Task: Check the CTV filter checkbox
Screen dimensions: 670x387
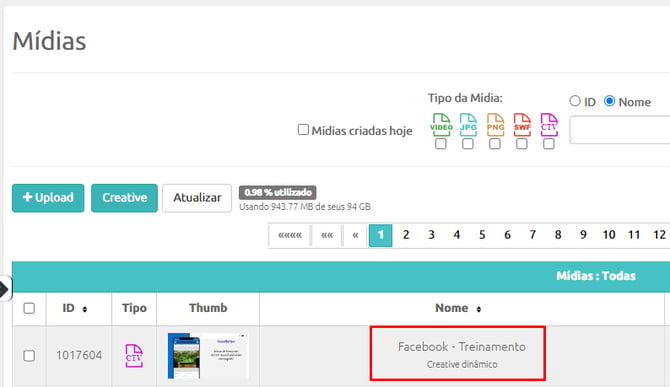Action: 549,144
